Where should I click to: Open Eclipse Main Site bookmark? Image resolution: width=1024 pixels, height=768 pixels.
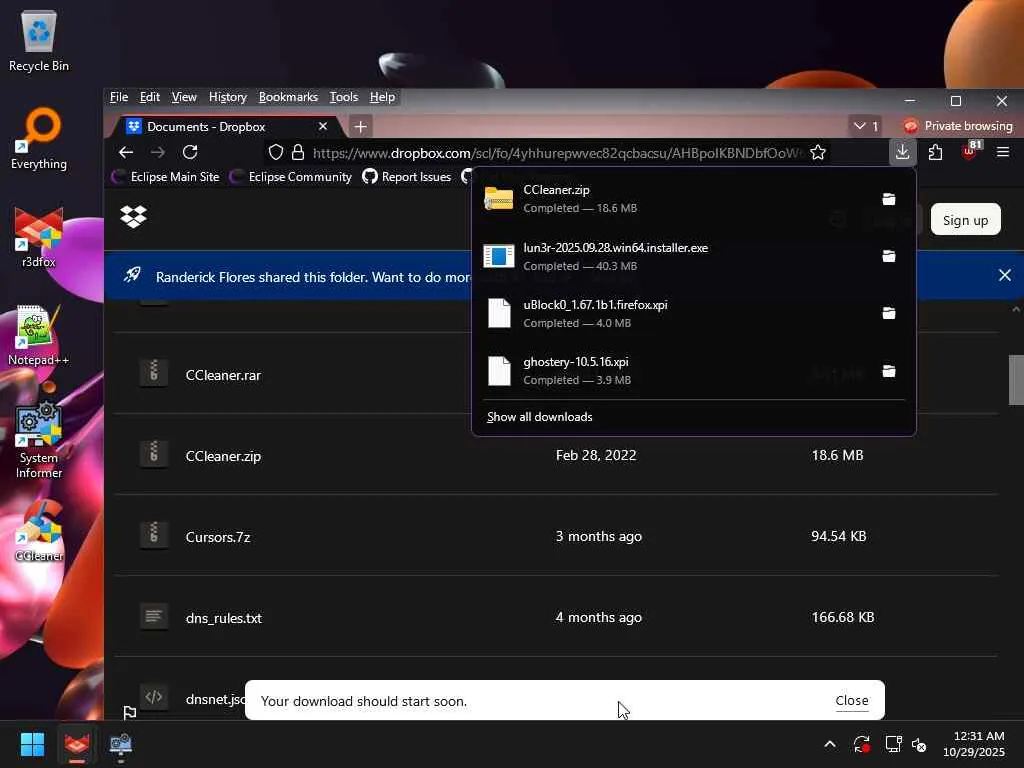(167, 177)
